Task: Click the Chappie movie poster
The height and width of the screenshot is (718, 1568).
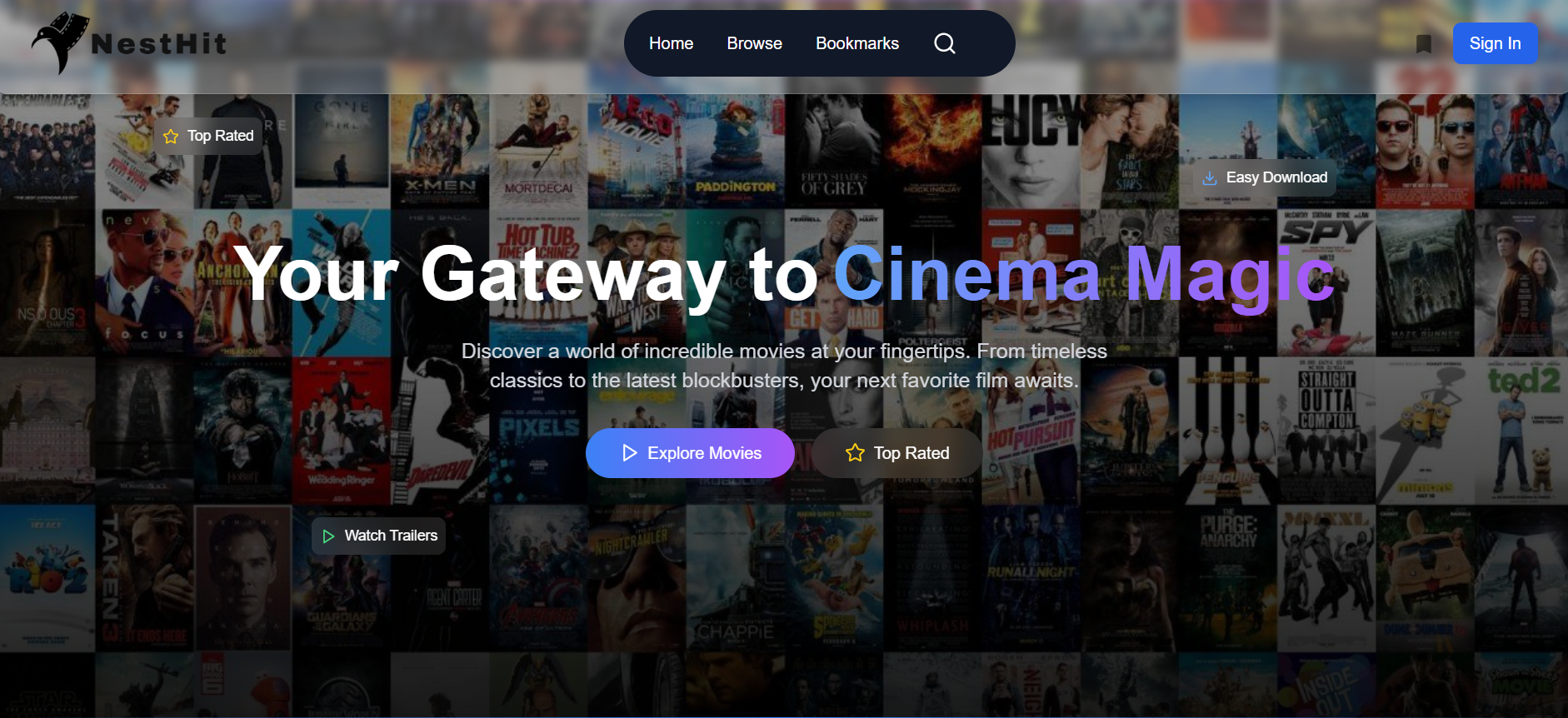Action: [x=735, y=578]
